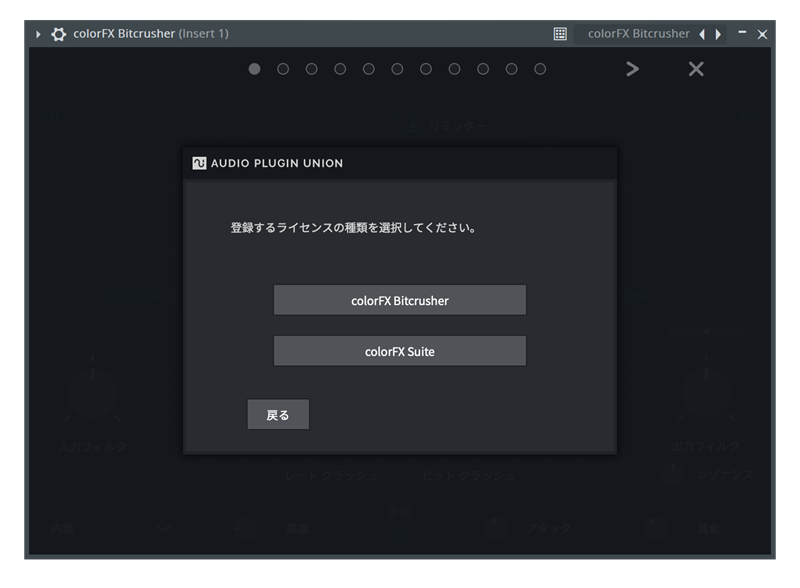Viewport: 800px width, 588px height.
Task: Click the AUDIO PLUGIN UNION dialog title
Action: click(277, 163)
